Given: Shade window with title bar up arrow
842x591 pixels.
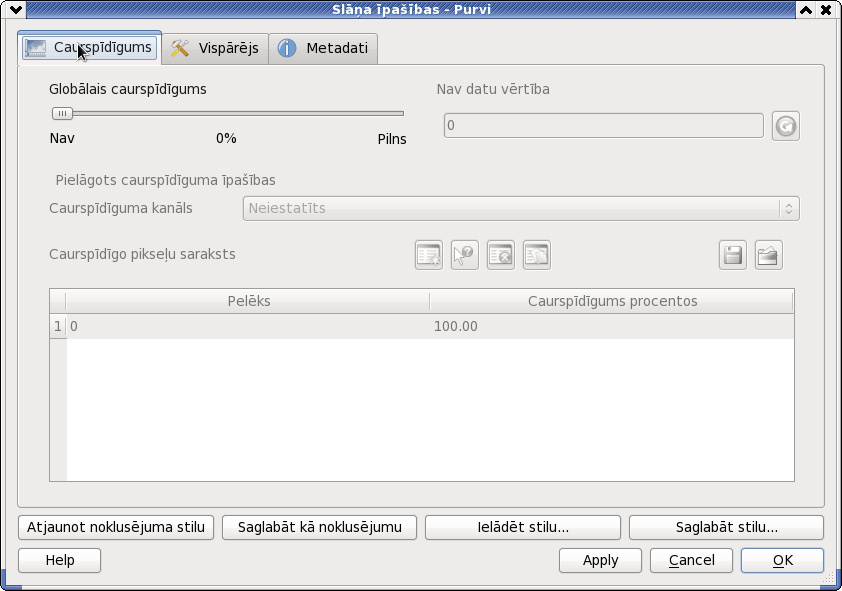Looking at the screenshot, I should (806, 10).
